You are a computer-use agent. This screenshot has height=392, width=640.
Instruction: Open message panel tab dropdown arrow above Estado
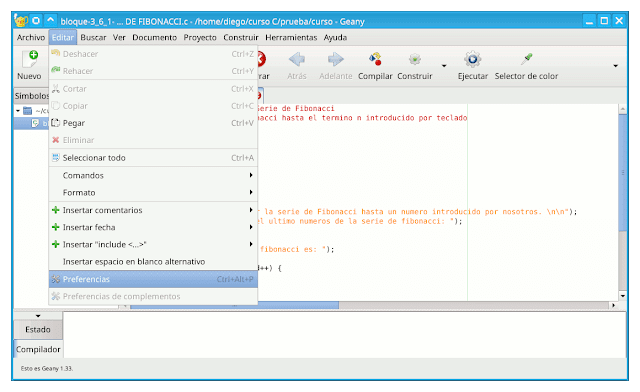pos(38,316)
